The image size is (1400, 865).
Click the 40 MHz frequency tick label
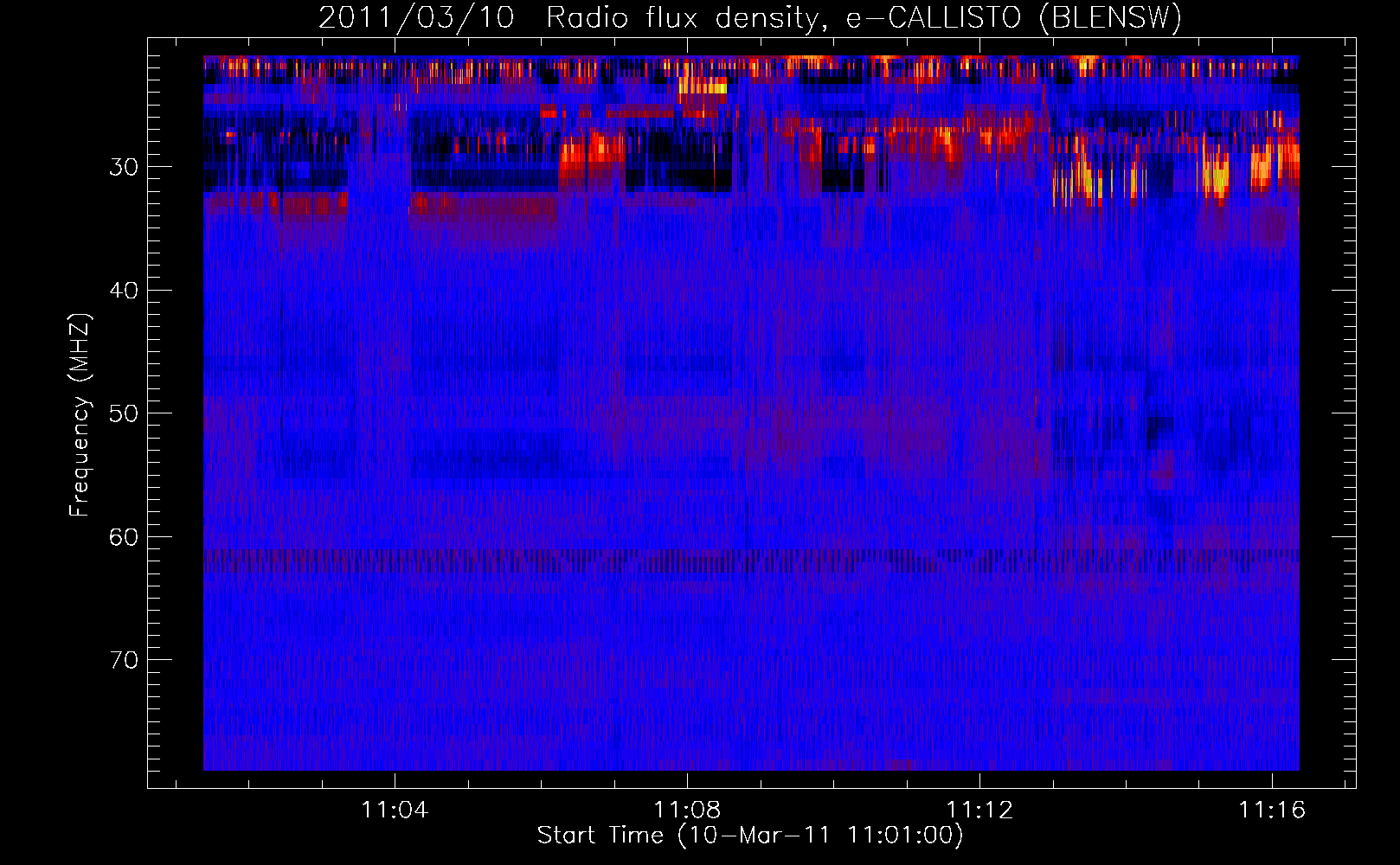coord(124,290)
